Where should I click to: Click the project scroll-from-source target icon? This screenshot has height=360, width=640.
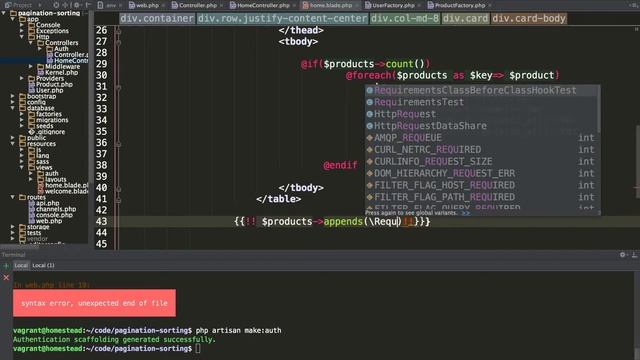(56, 5)
